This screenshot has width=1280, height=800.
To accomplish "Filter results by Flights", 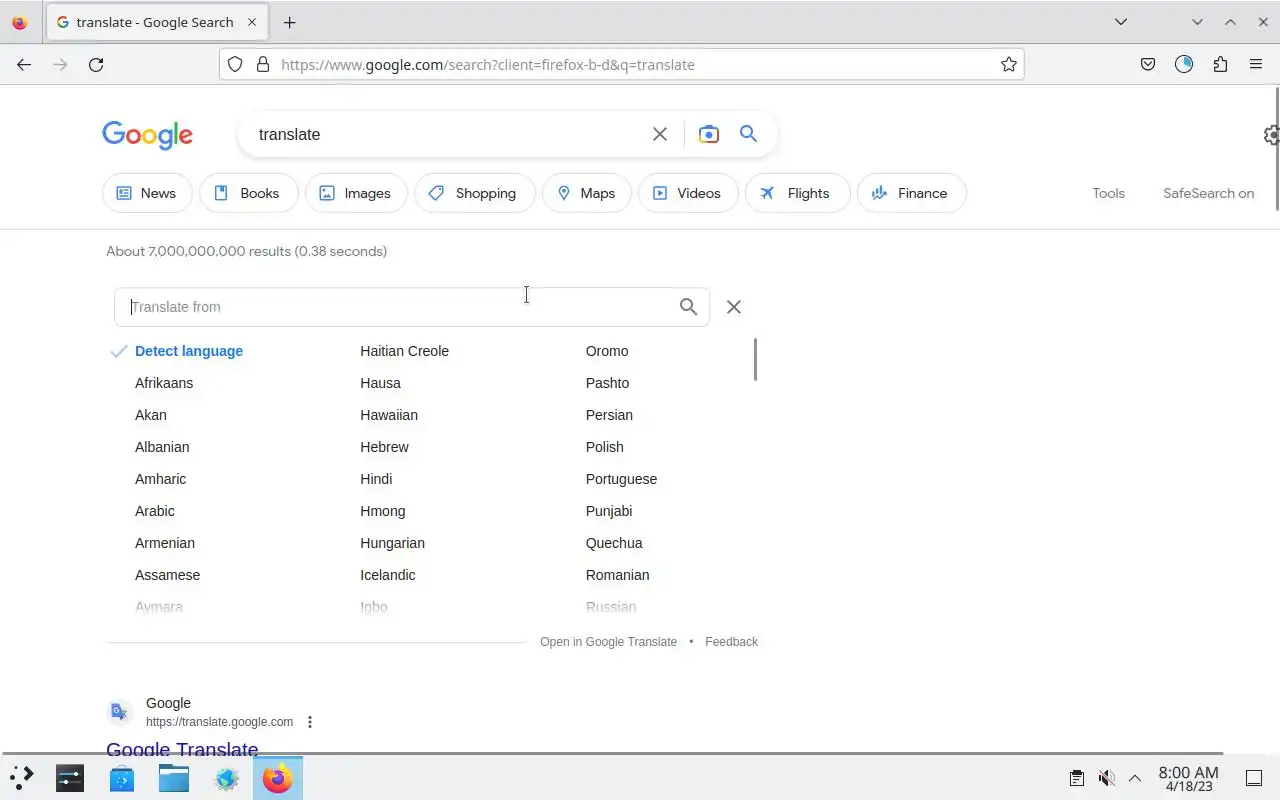I will click(x=797, y=193).
